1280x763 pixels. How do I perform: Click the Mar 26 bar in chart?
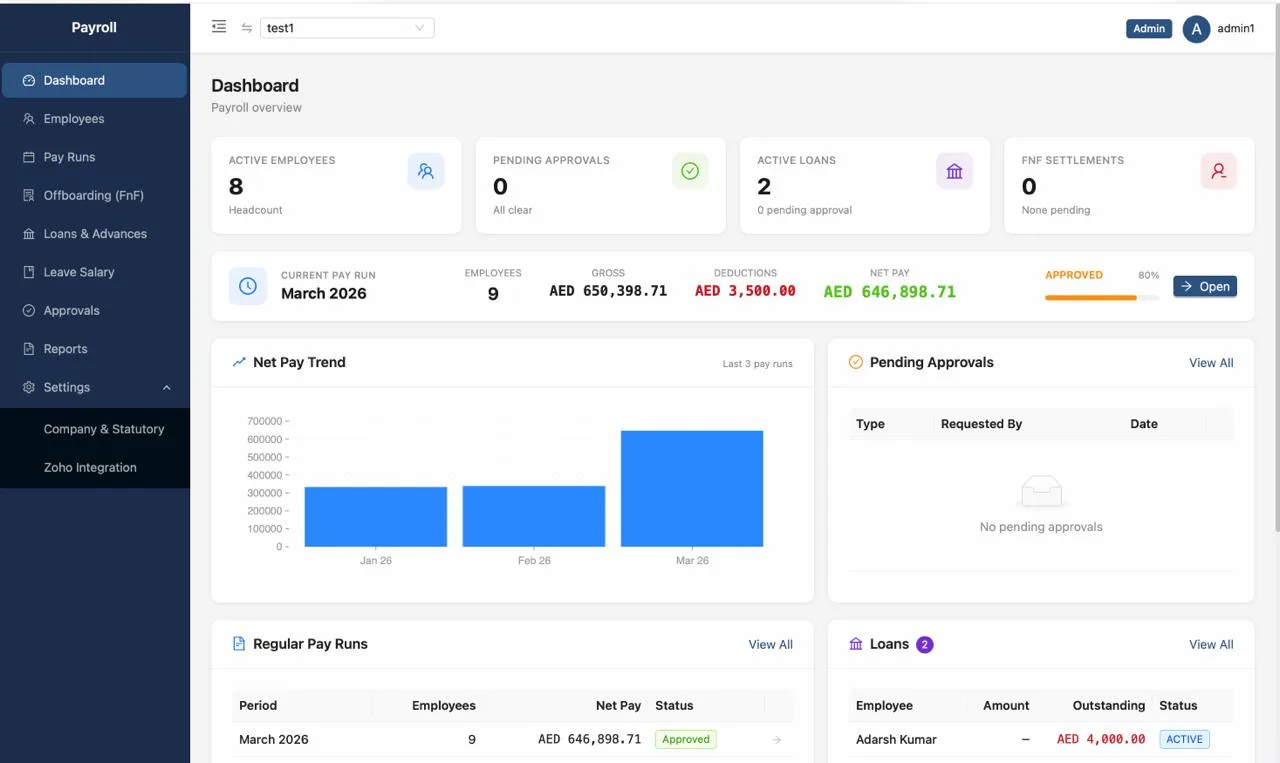click(692, 489)
